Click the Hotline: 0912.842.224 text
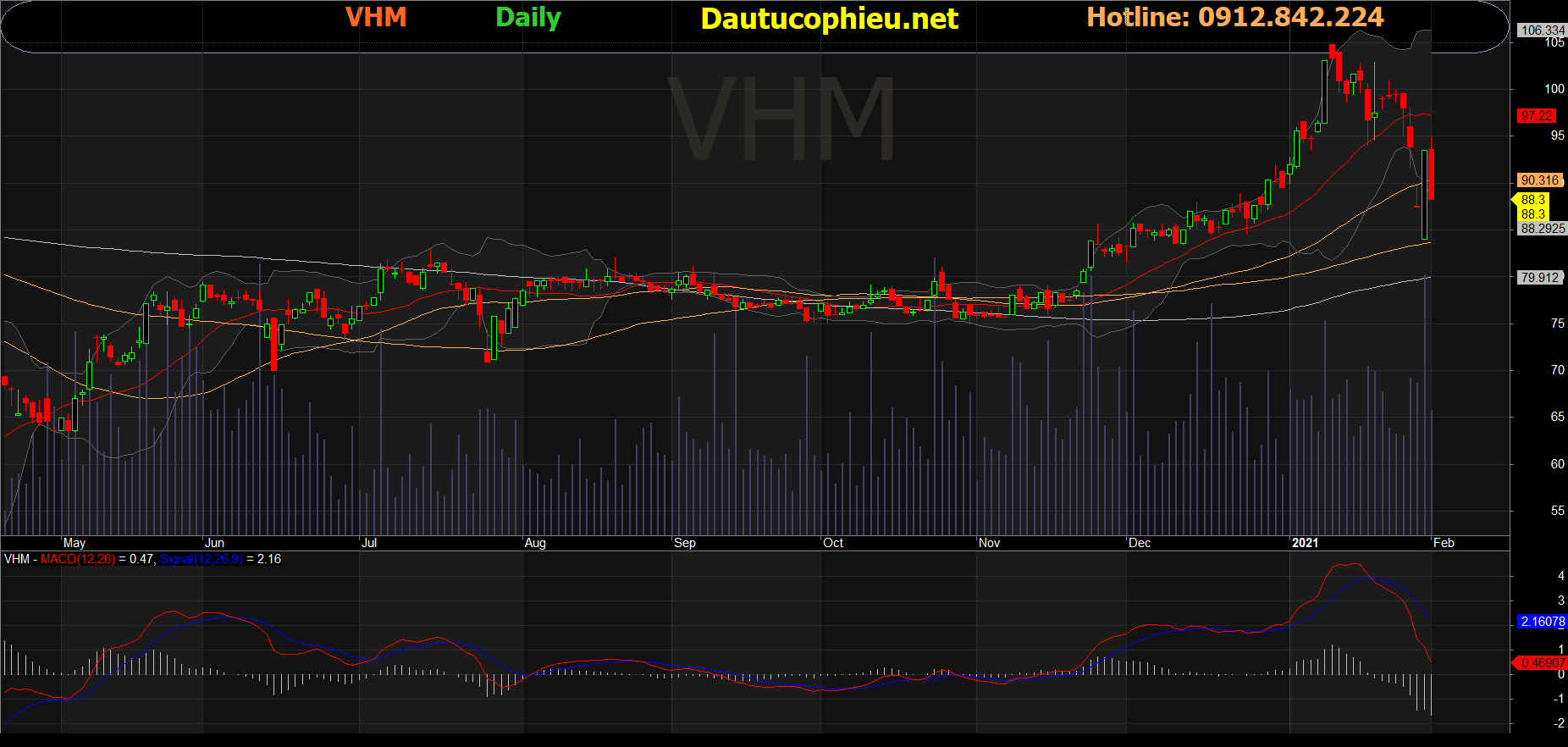This screenshot has height=747, width=1568. pos(1235,17)
